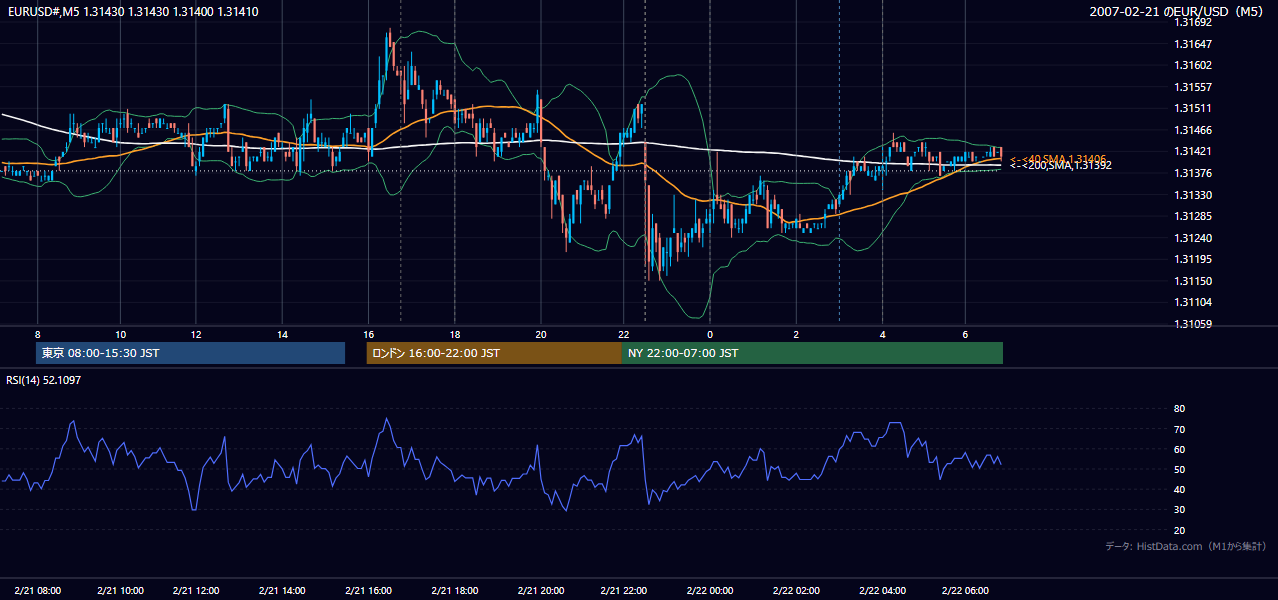Click the 2/21 18:00 date label
The width and height of the screenshot is (1278, 600).
454,590
